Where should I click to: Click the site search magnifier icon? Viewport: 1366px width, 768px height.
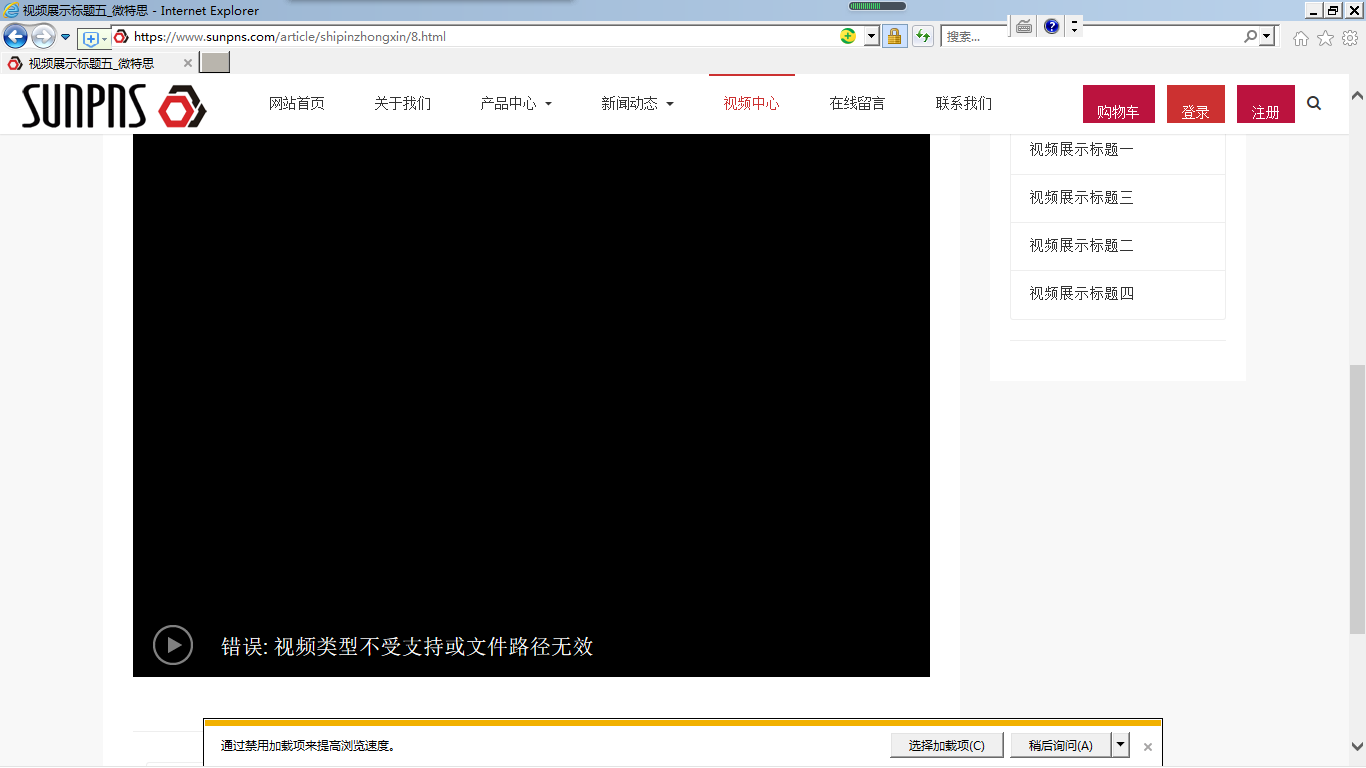pos(1314,103)
